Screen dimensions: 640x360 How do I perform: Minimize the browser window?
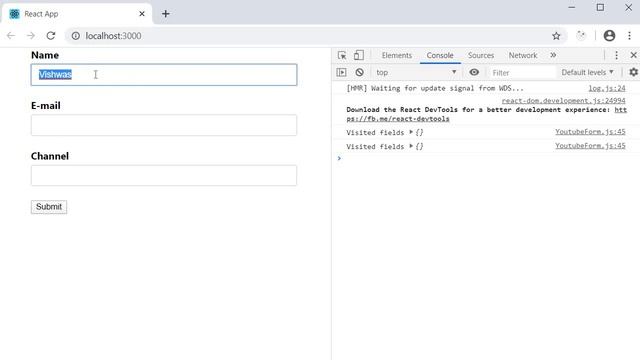point(571,7)
